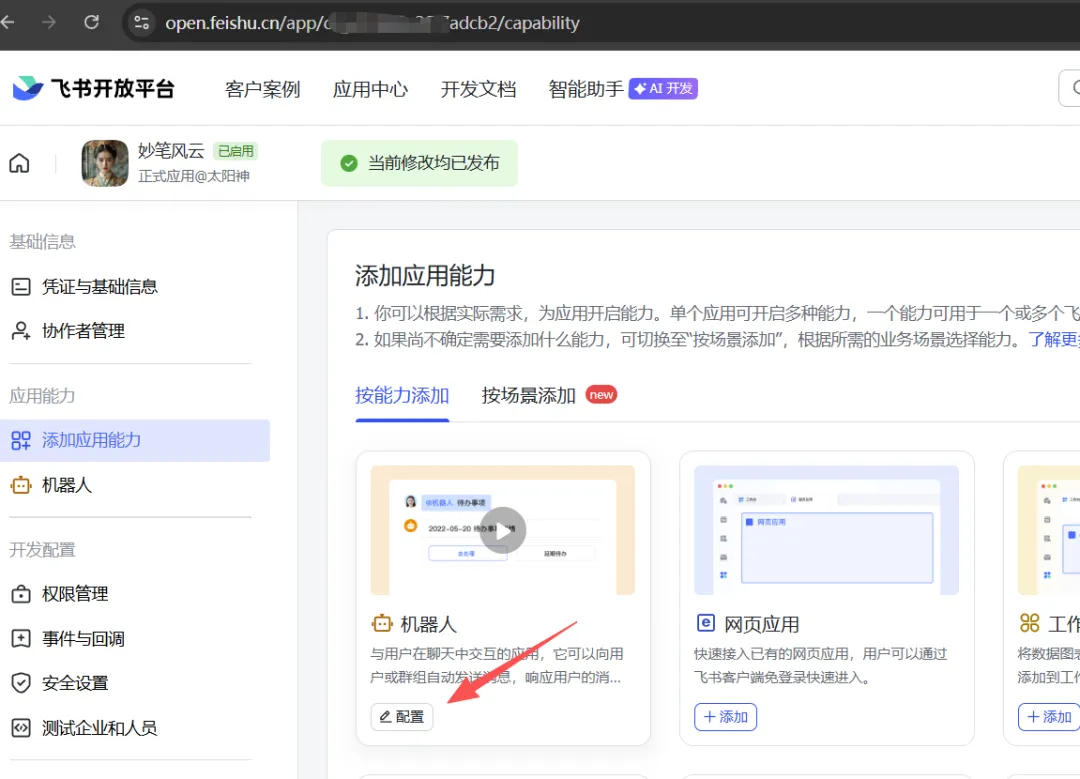Open 应用中心 in top navigation
Viewport: 1080px width, 779px height.
coord(370,89)
